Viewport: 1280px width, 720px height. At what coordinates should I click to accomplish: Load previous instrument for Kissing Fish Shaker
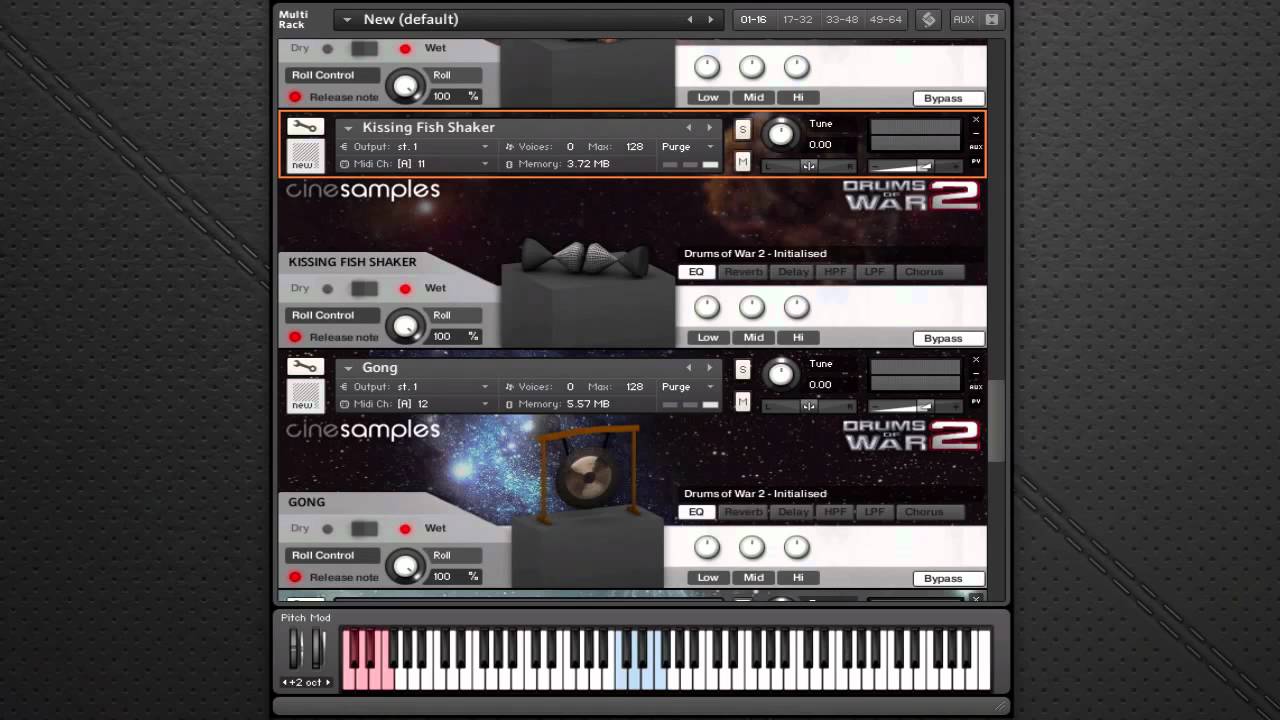(x=688, y=127)
